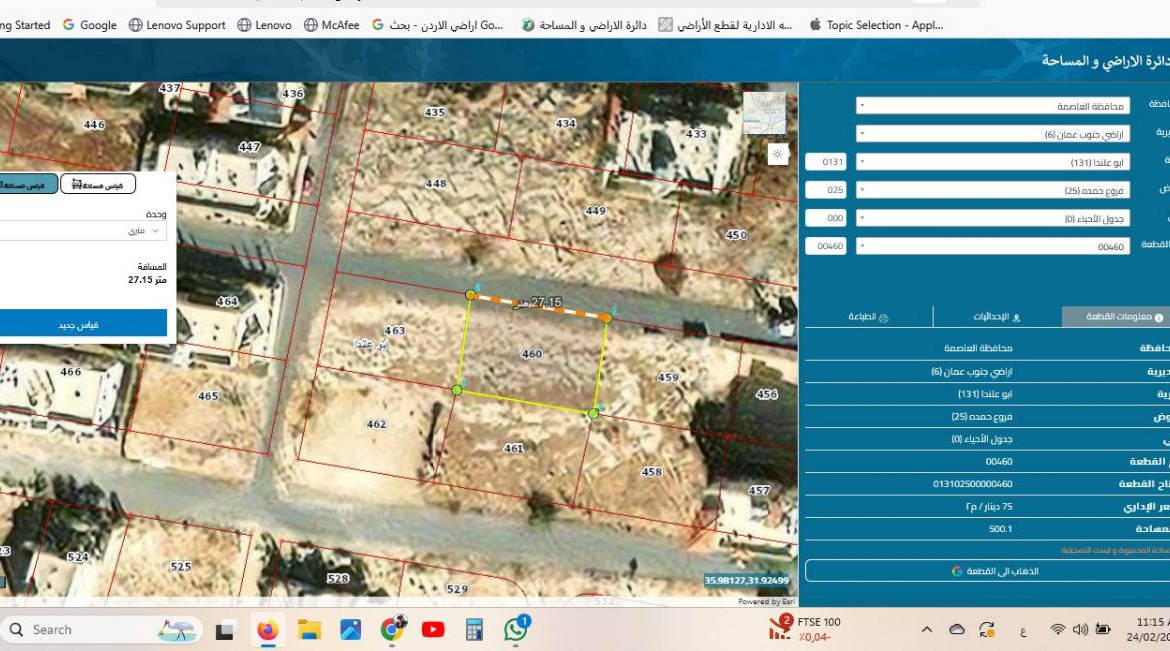The height and width of the screenshot is (651, 1170).
Task: Click the orange measurement start vertex on map
Action: 471,295
